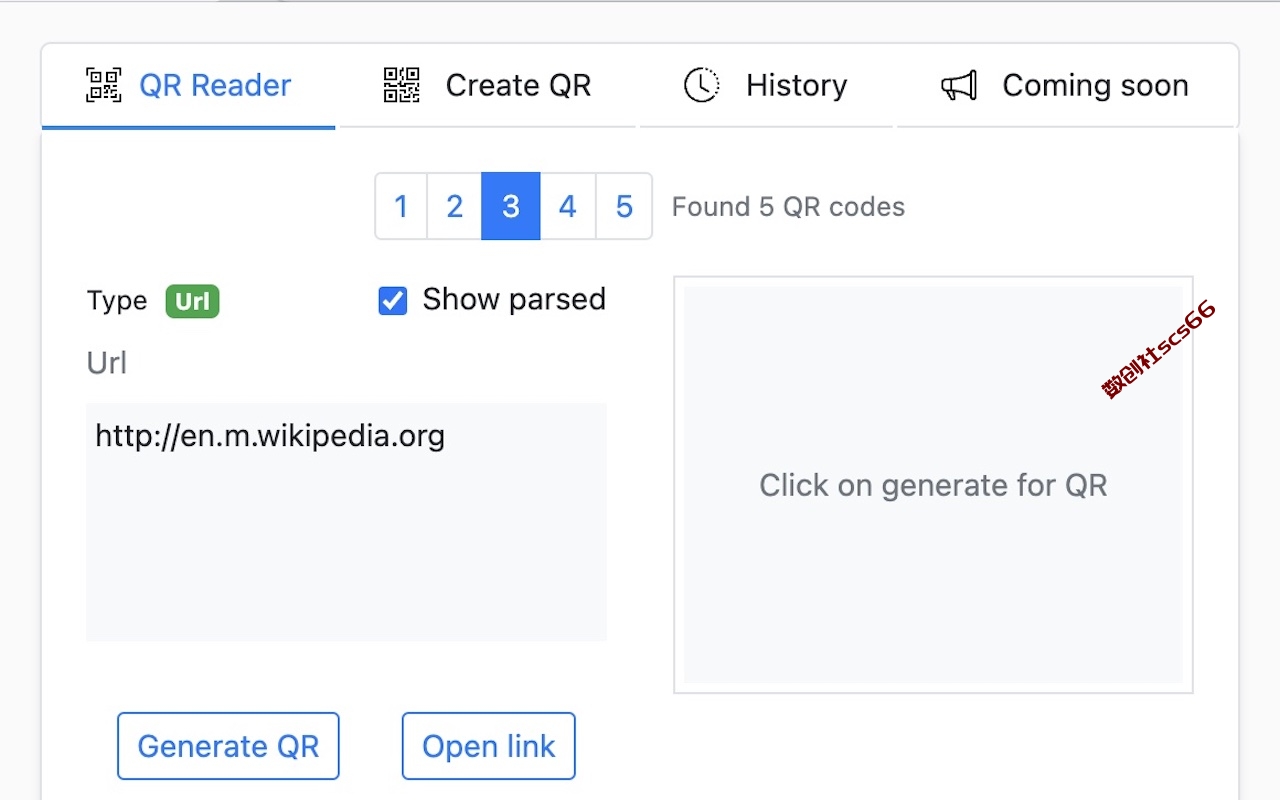This screenshot has height=800, width=1280.
Task: Click the History clock icon
Action: click(x=701, y=85)
